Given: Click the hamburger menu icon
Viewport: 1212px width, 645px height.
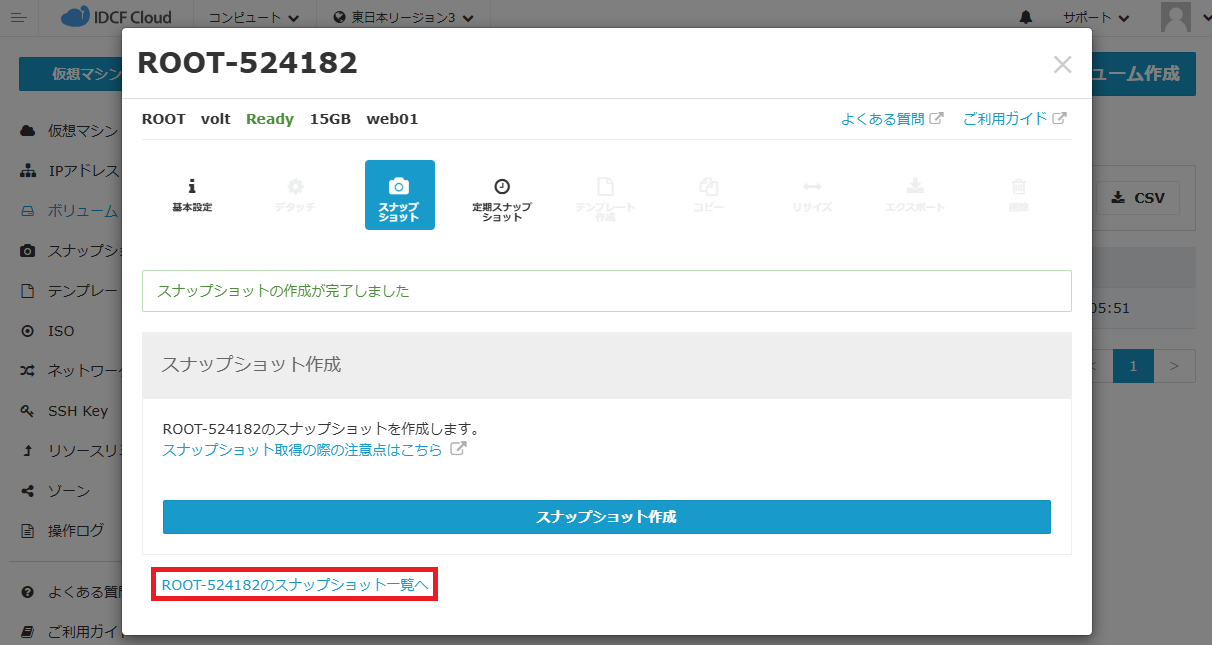Looking at the screenshot, I should point(18,18).
